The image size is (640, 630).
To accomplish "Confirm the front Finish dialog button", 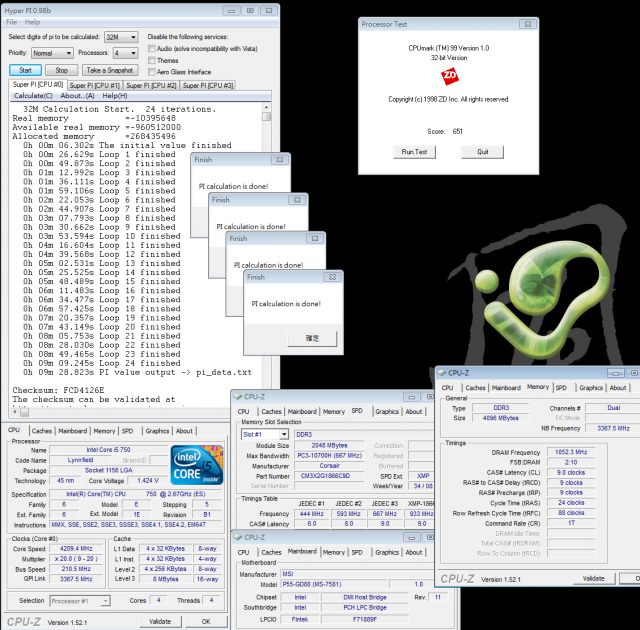I will point(312,338).
